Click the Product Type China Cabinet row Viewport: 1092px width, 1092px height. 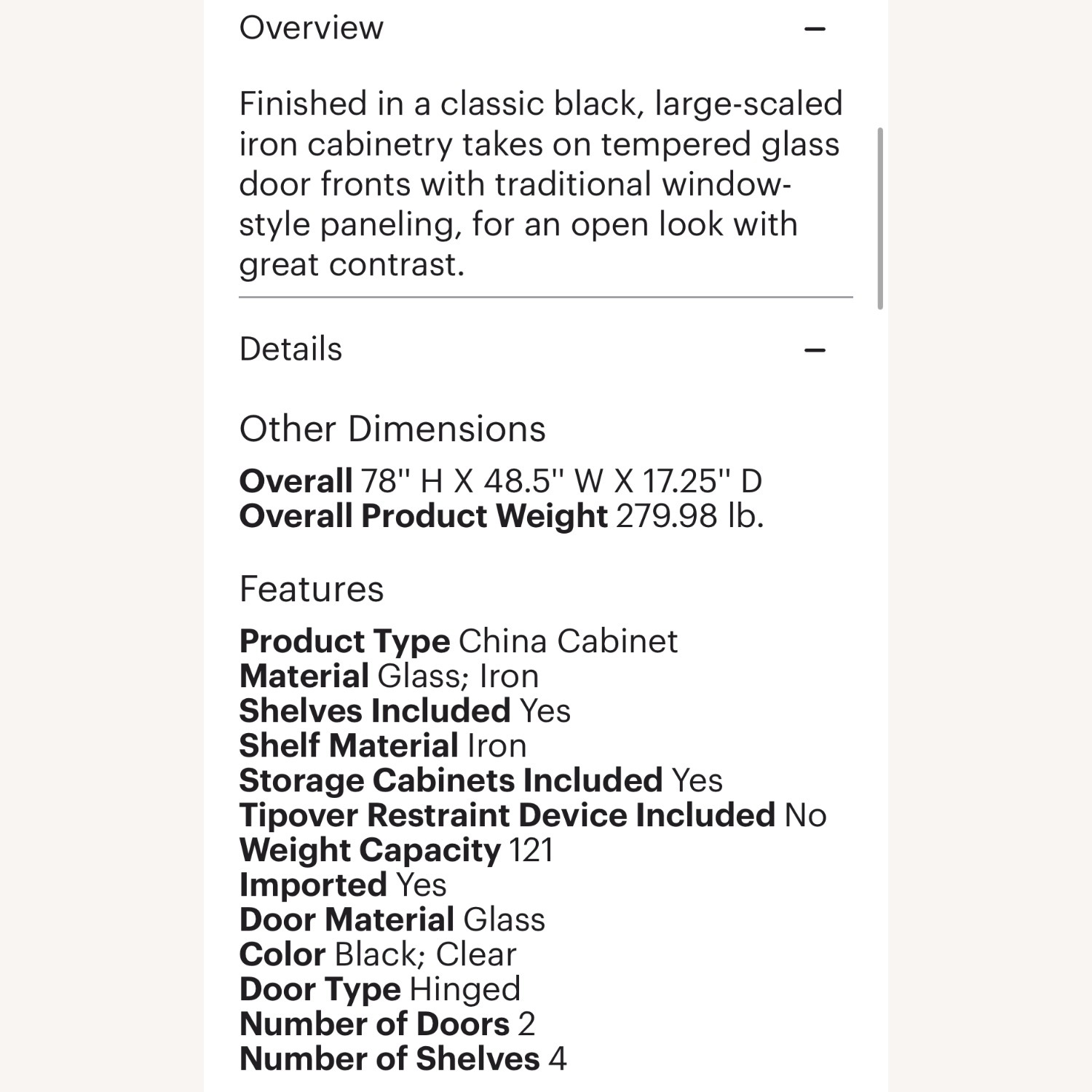(x=458, y=641)
